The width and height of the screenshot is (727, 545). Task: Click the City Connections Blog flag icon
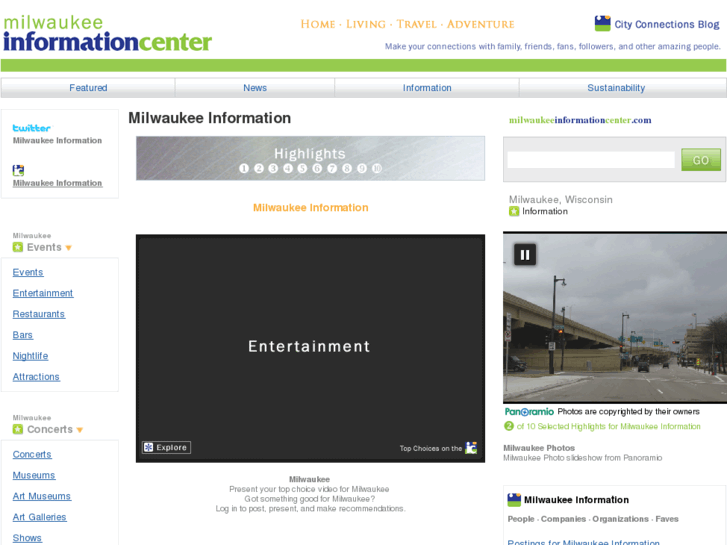click(x=602, y=23)
